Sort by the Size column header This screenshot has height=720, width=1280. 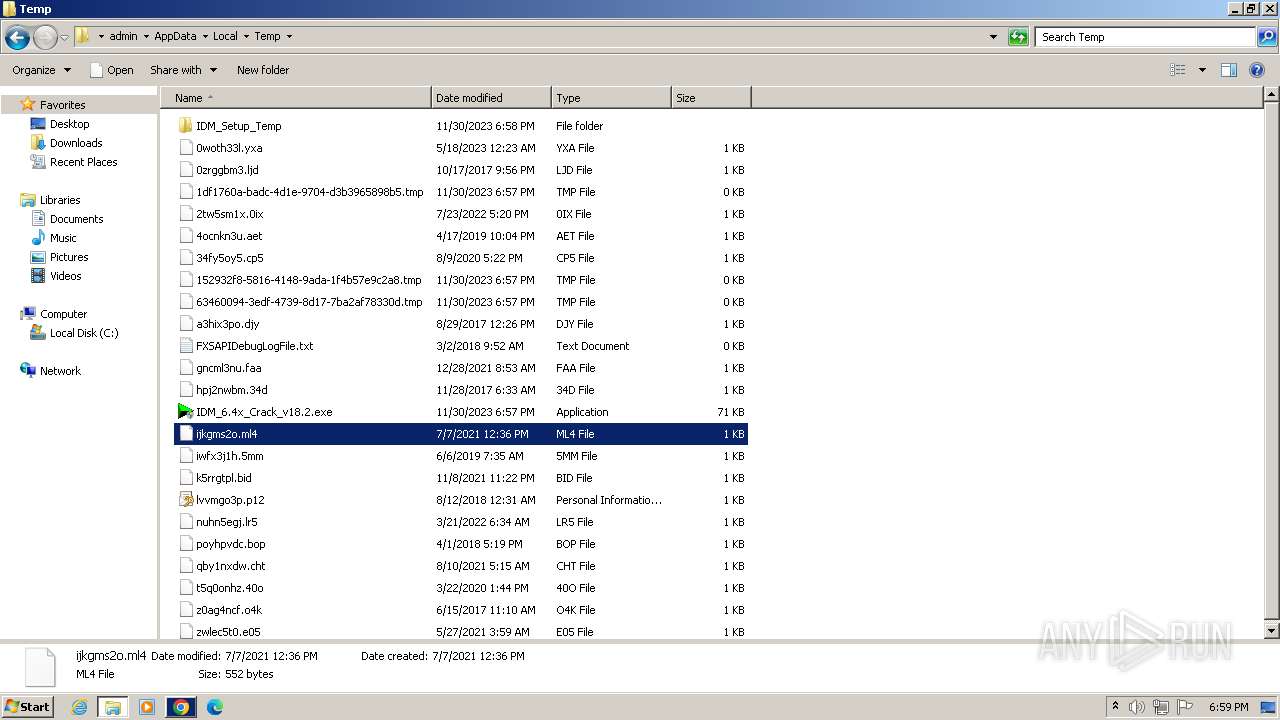click(x=711, y=98)
